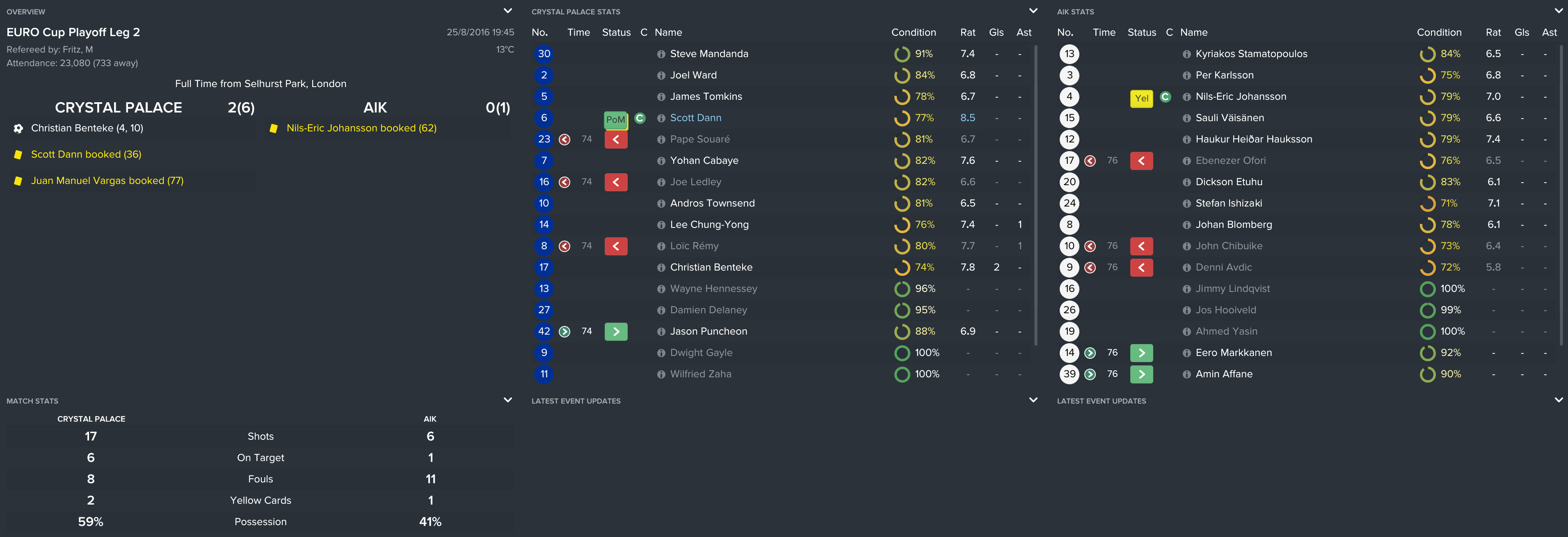Click goal ball icon next to Christian Benteke
Viewport: 1568px width, 537px height.
[18, 129]
